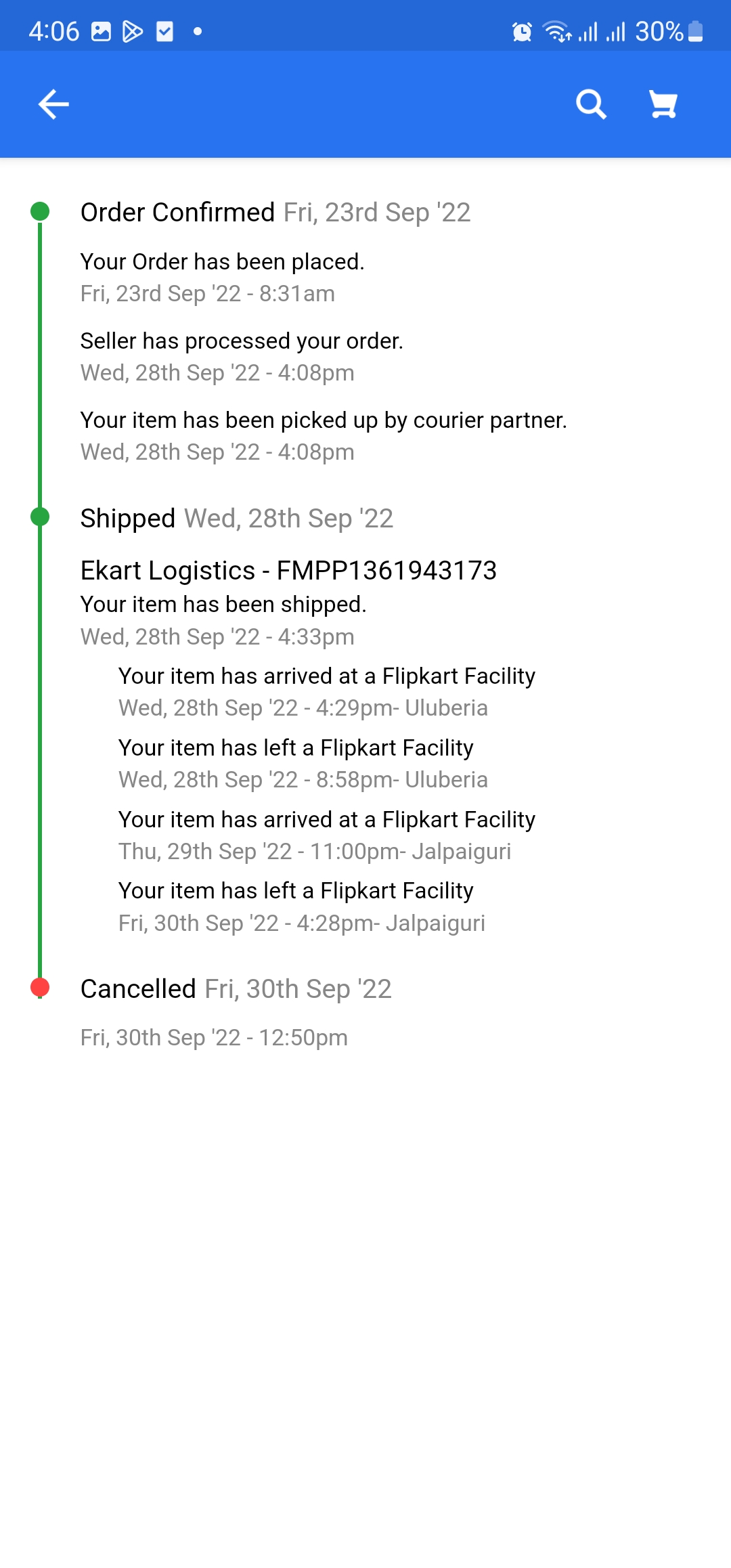The image size is (731, 1568).
Task: Tap the alarm icon in status bar
Action: tap(522, 32)
